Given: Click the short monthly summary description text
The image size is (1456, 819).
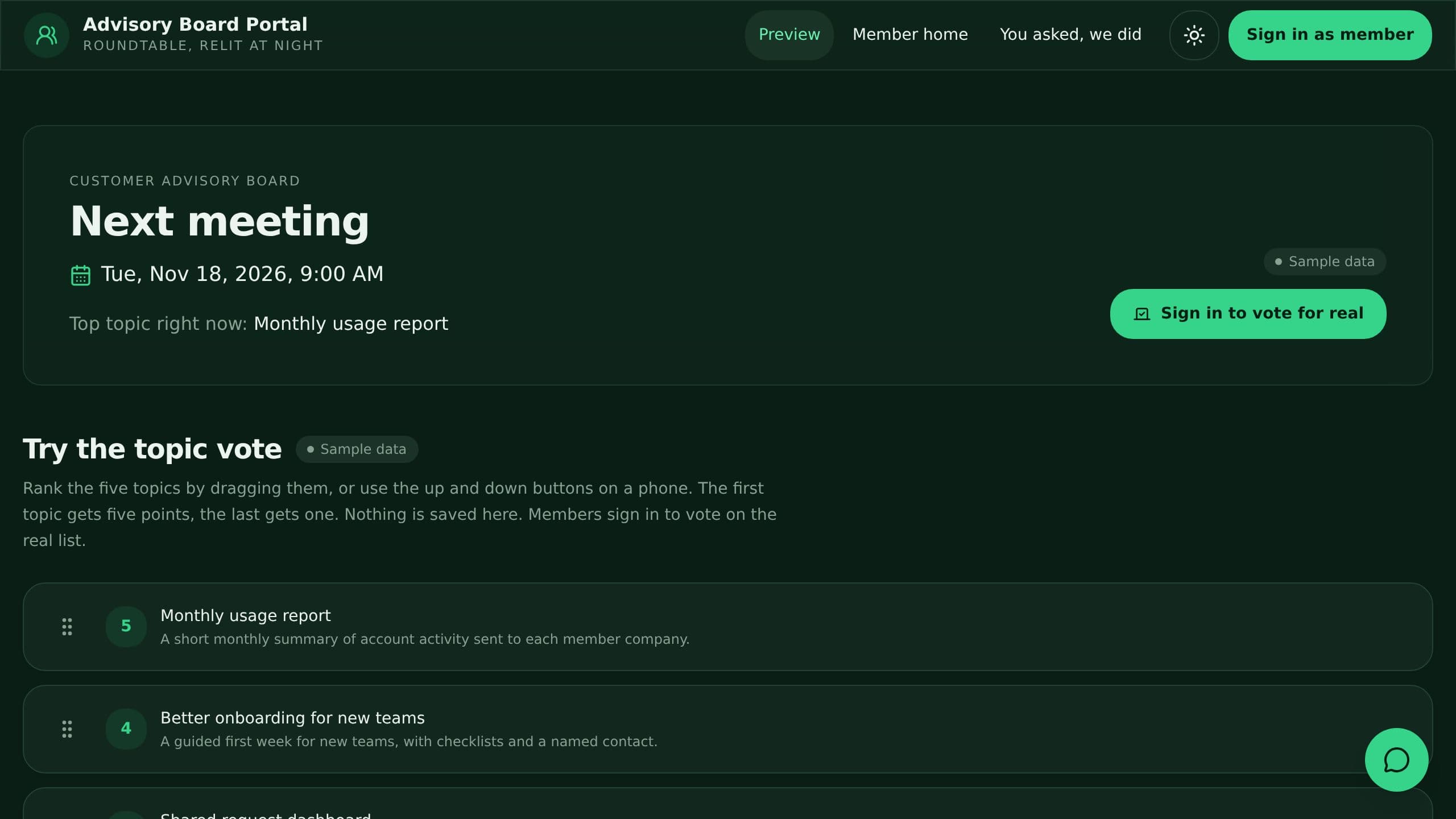Looking at the screenshot, I should [x=425, y=639].
